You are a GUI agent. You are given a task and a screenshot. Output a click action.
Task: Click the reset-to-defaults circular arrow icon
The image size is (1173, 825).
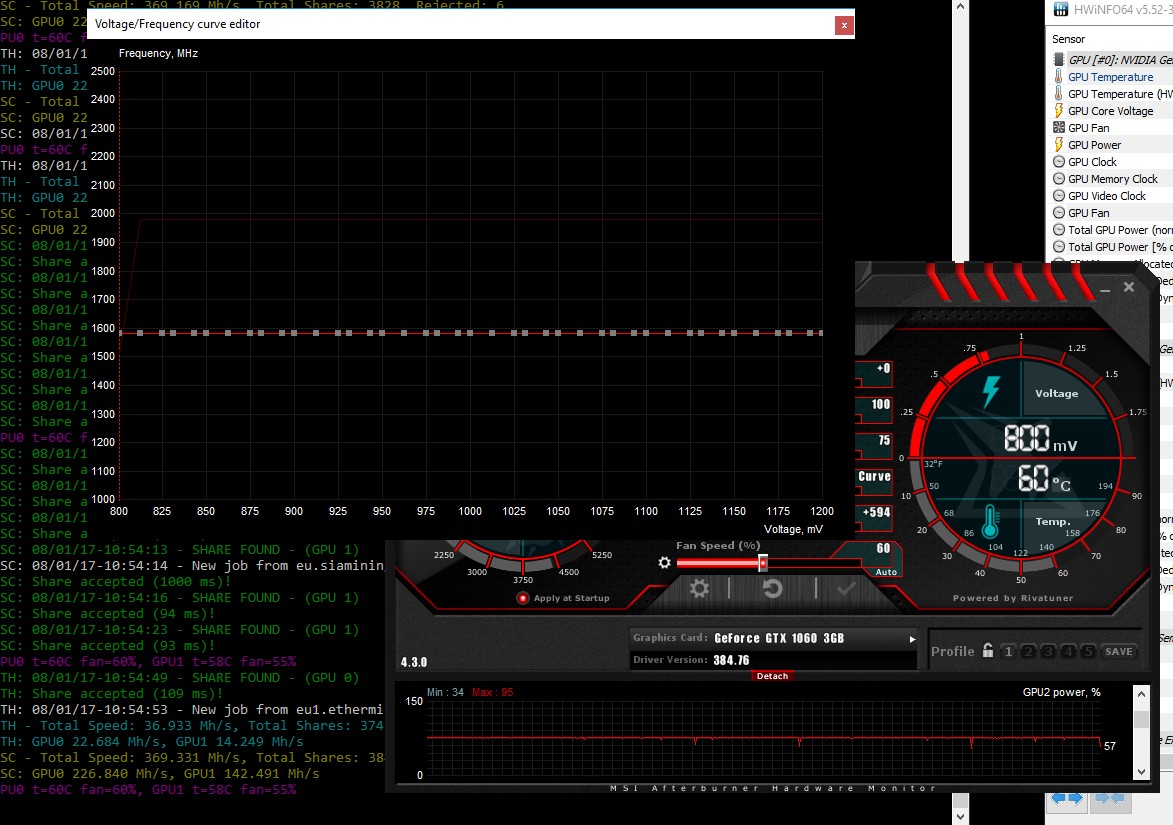click(772, 589)
